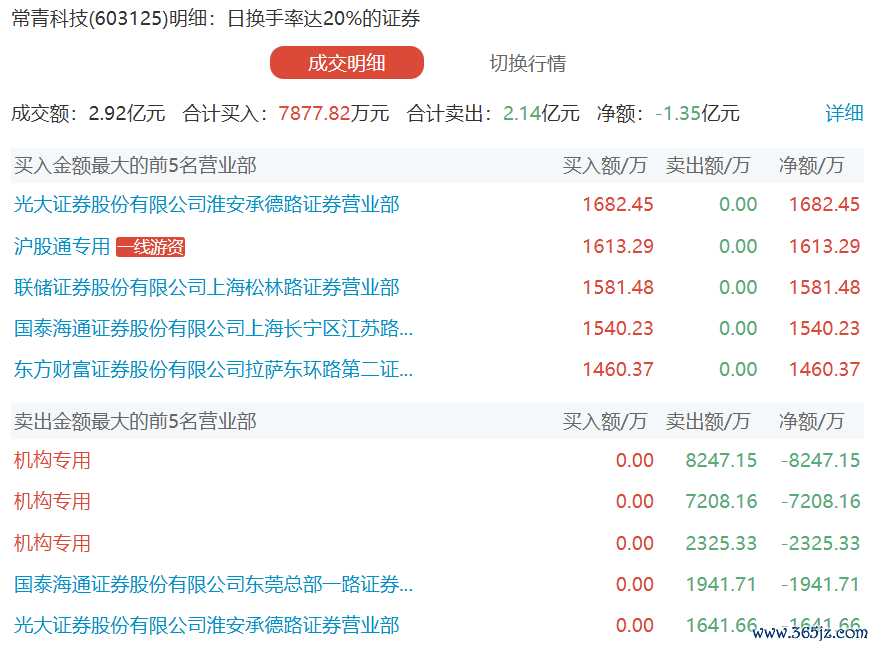This screenshot has height=648, width=875.
Task: Click sell amount 8247.15 cell
Action: point(721,460)
